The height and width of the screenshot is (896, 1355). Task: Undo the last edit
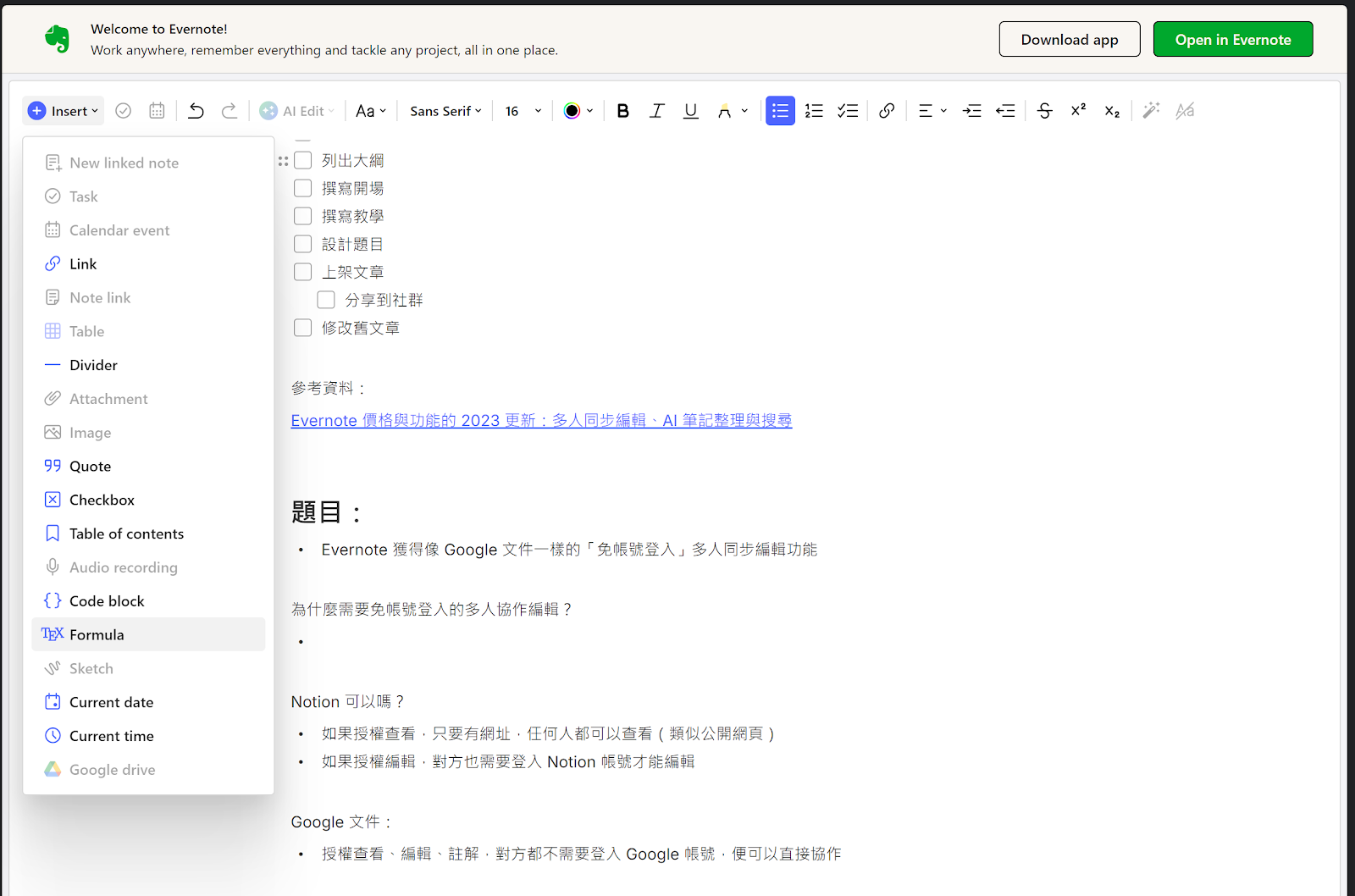pos(196,111)
